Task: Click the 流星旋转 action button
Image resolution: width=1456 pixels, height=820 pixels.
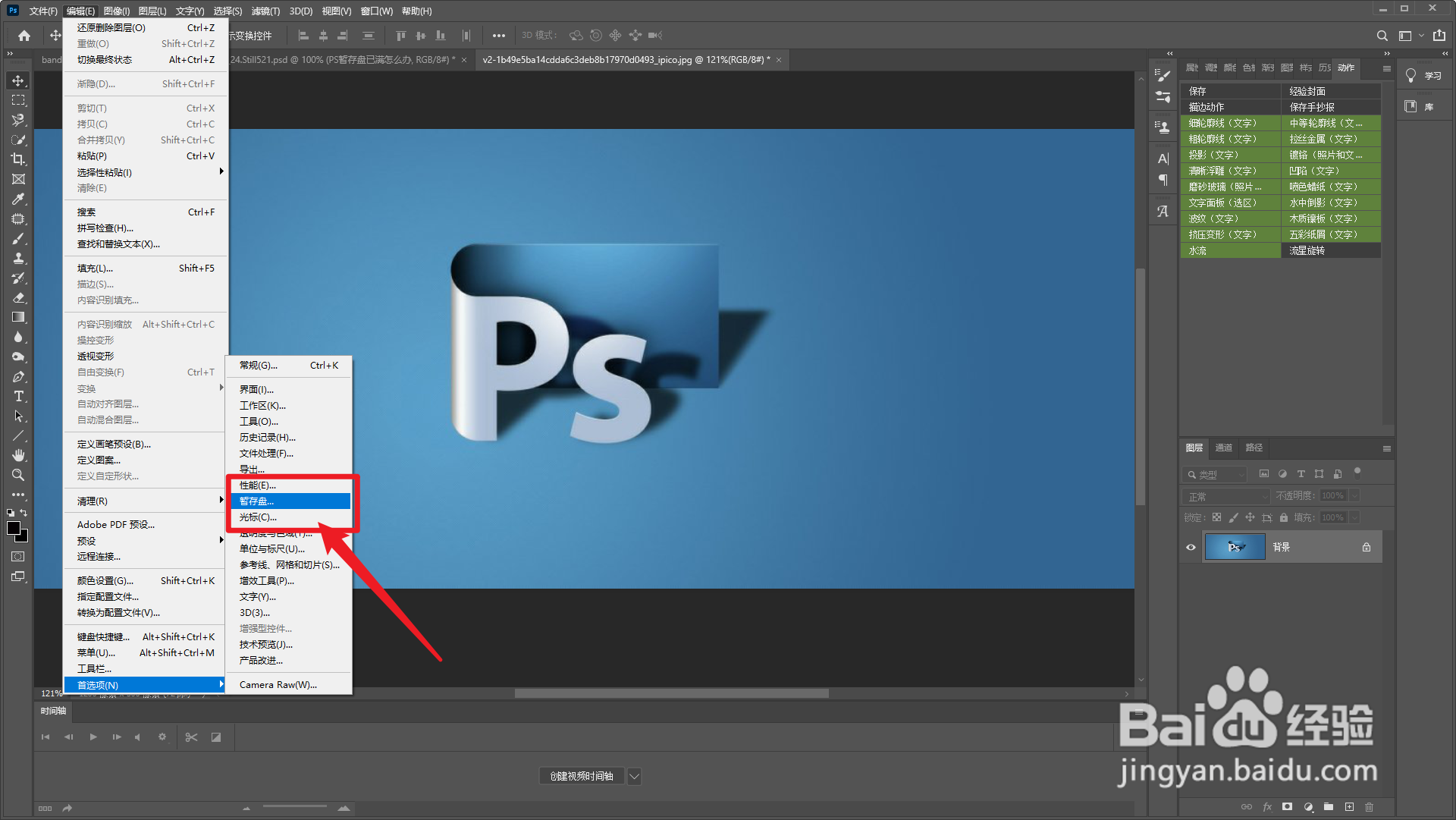Action: [x=1331, y=250]
